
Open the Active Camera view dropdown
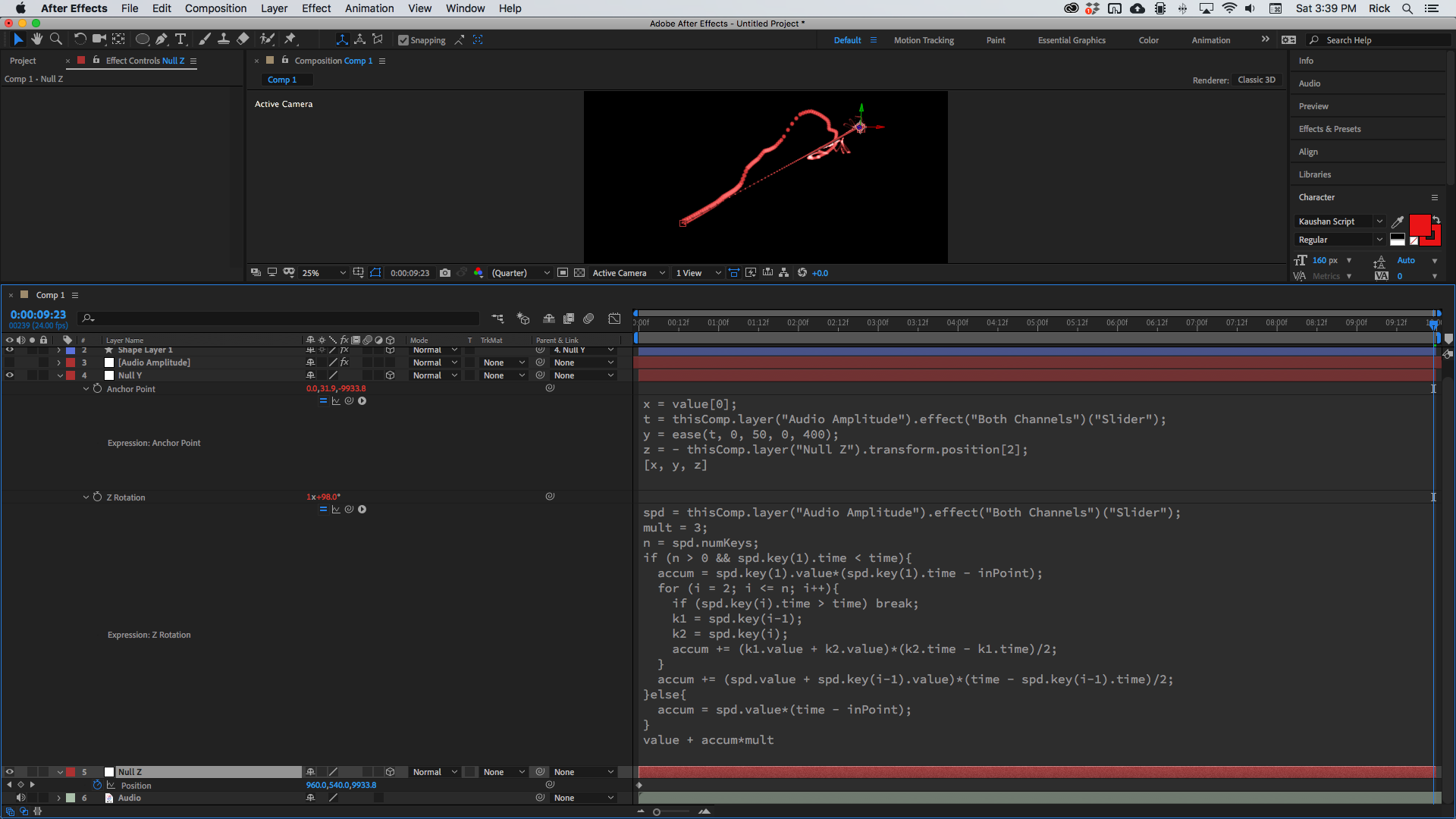628,273
